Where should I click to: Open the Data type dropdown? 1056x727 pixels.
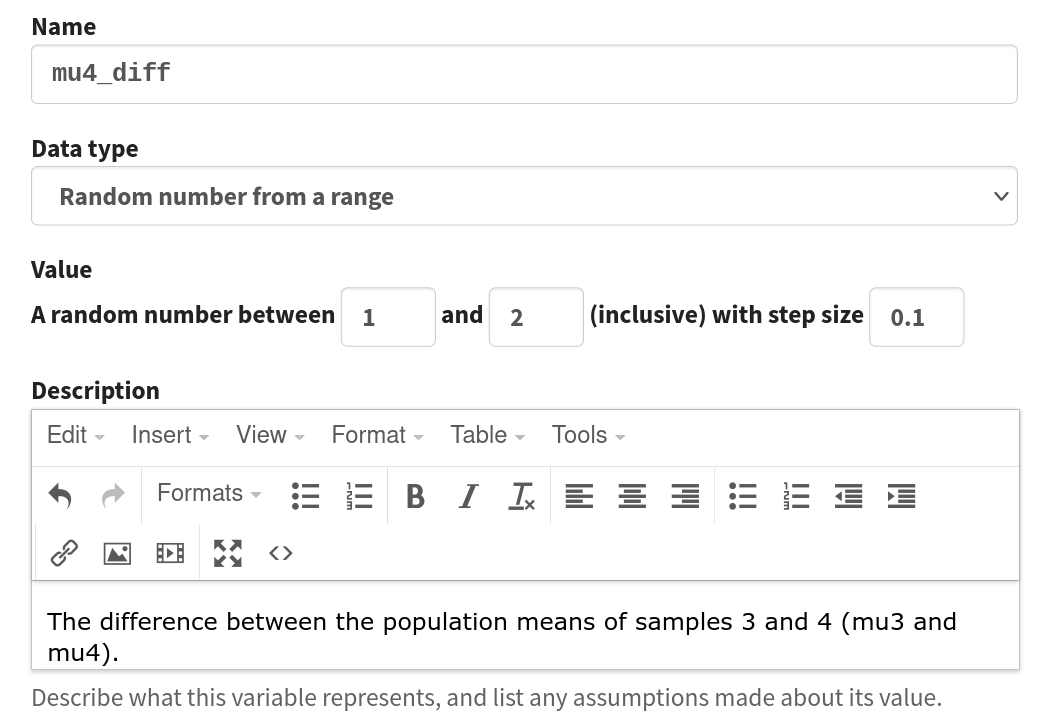(524, 196)
